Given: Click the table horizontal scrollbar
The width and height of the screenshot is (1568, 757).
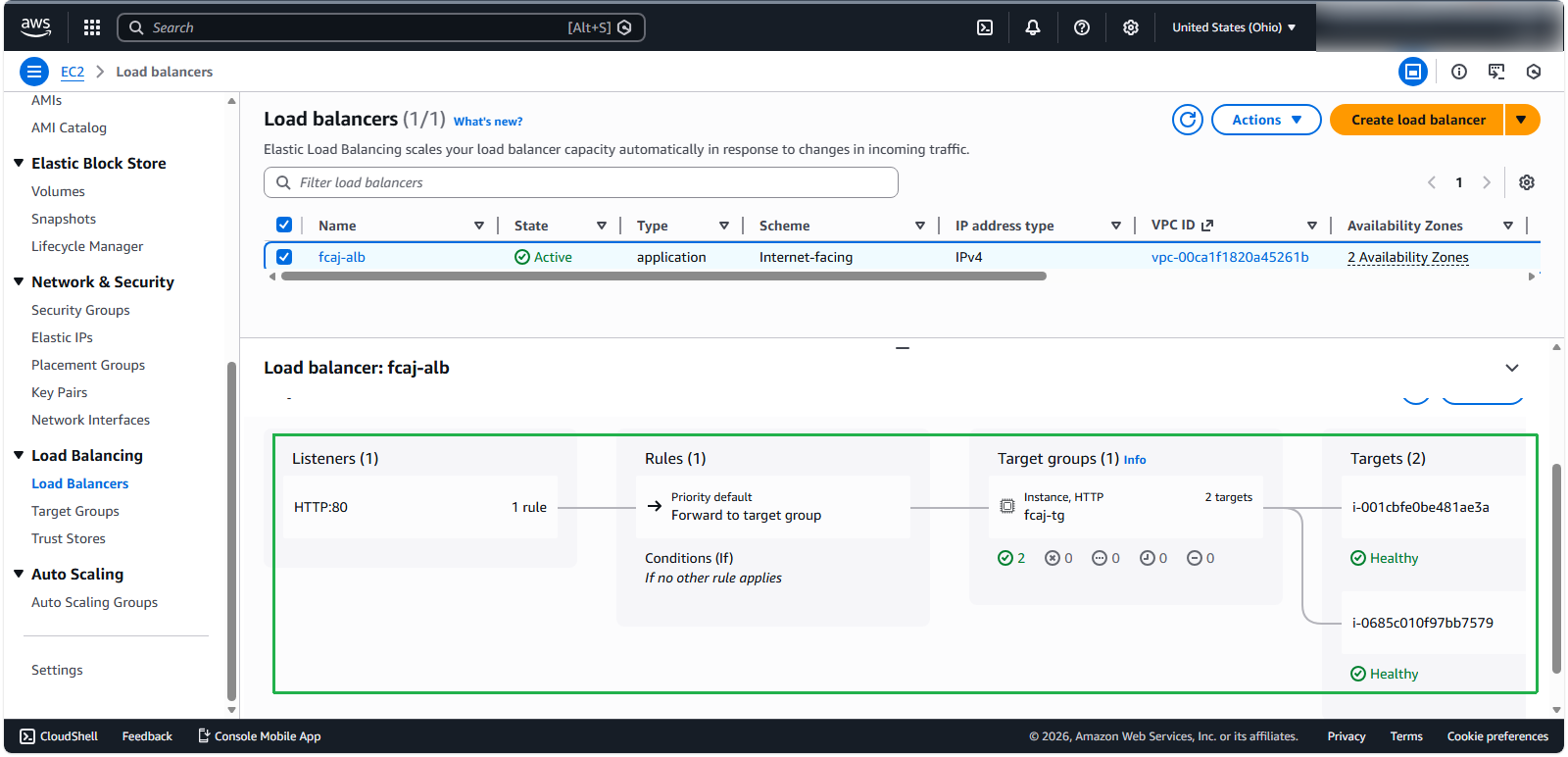Looking at the screenshot, I should (663, 277).
